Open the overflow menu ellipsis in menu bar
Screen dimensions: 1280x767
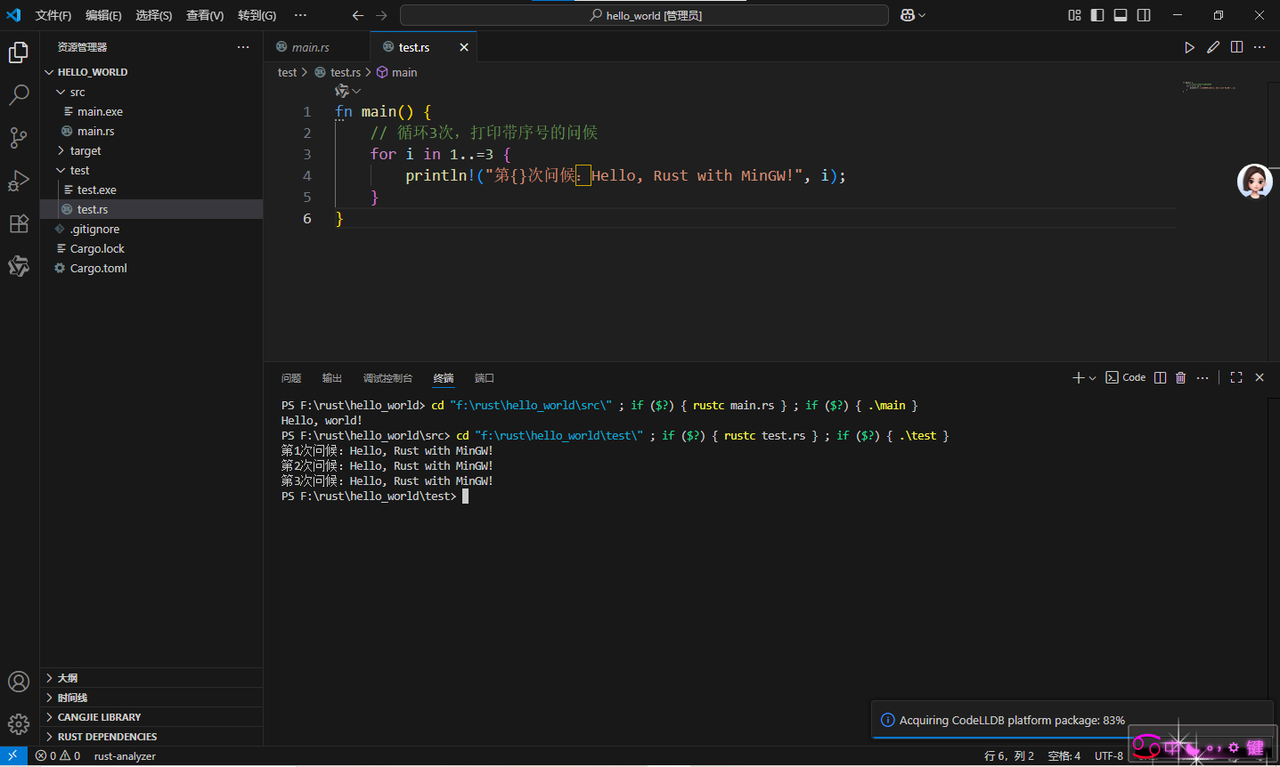pyautogui.click(x=301, y=15)
